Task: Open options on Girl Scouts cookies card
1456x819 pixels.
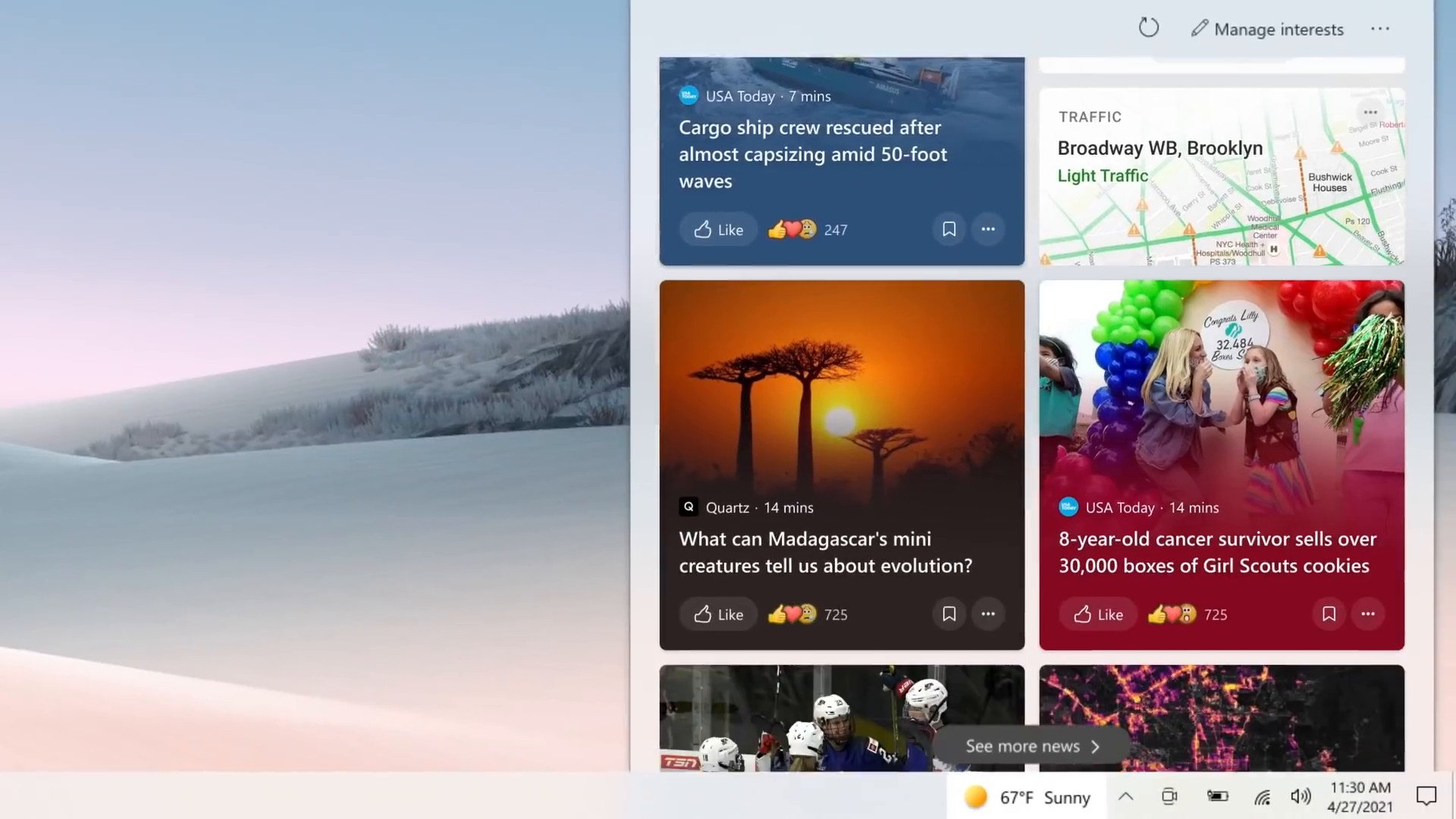Action: 1368,613
